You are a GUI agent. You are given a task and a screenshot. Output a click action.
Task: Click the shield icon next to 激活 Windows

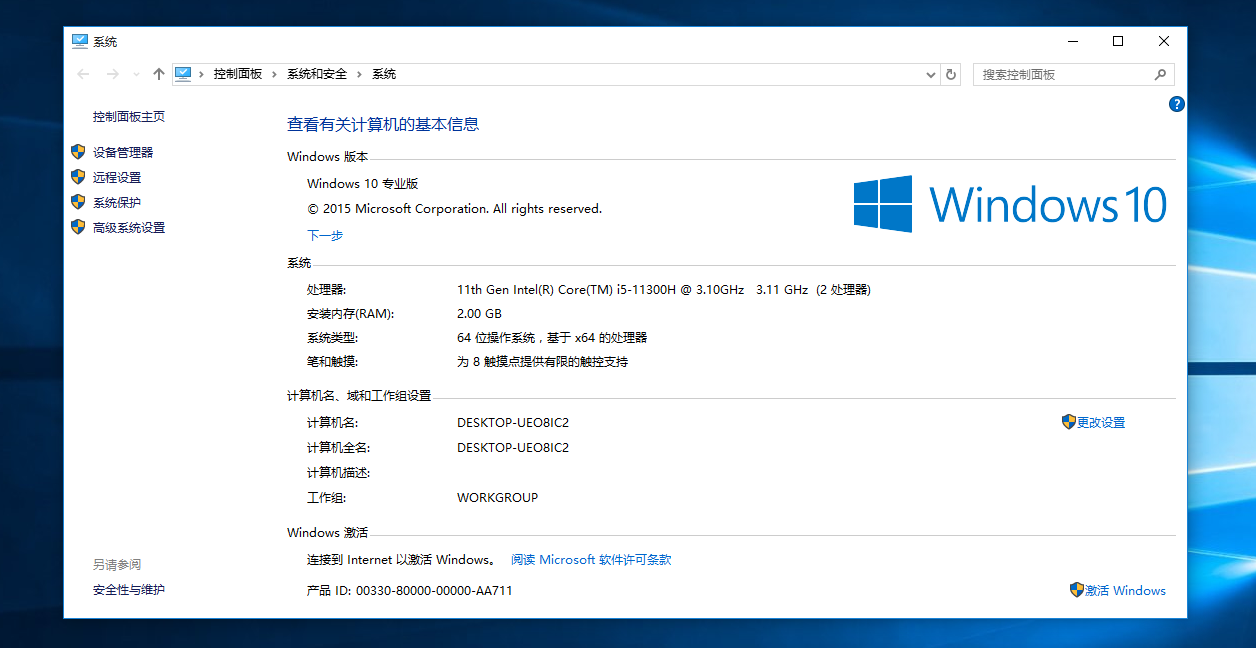click(1077, 590)
